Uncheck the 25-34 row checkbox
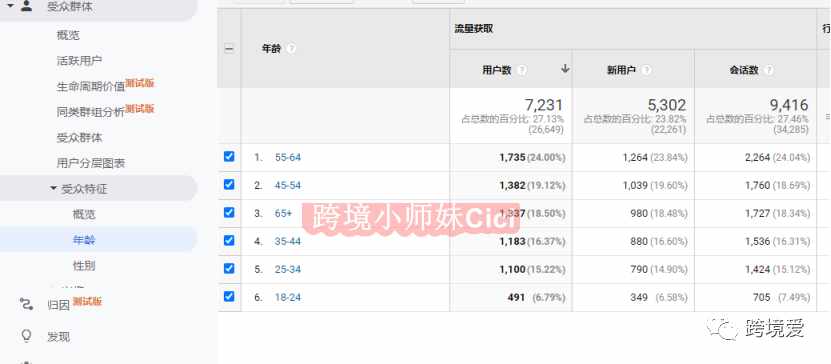 point(229,269)
